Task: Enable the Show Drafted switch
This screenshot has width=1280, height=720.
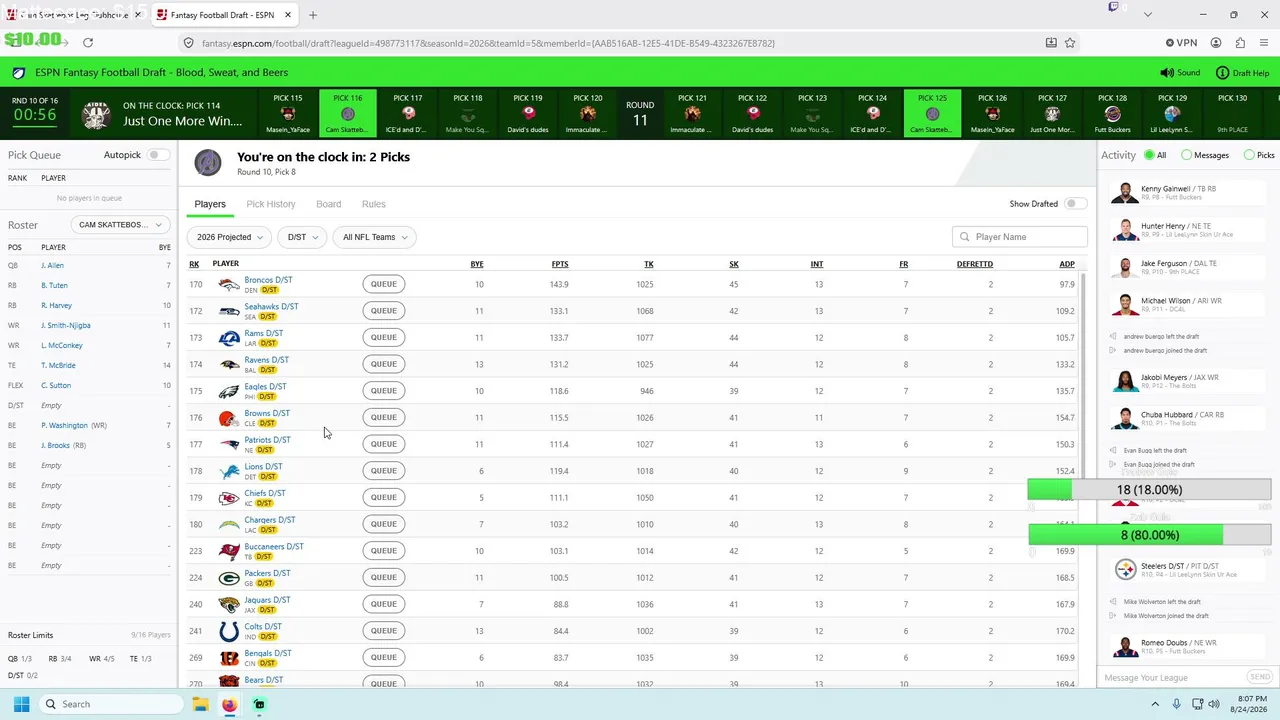Action: (1075, 204)
